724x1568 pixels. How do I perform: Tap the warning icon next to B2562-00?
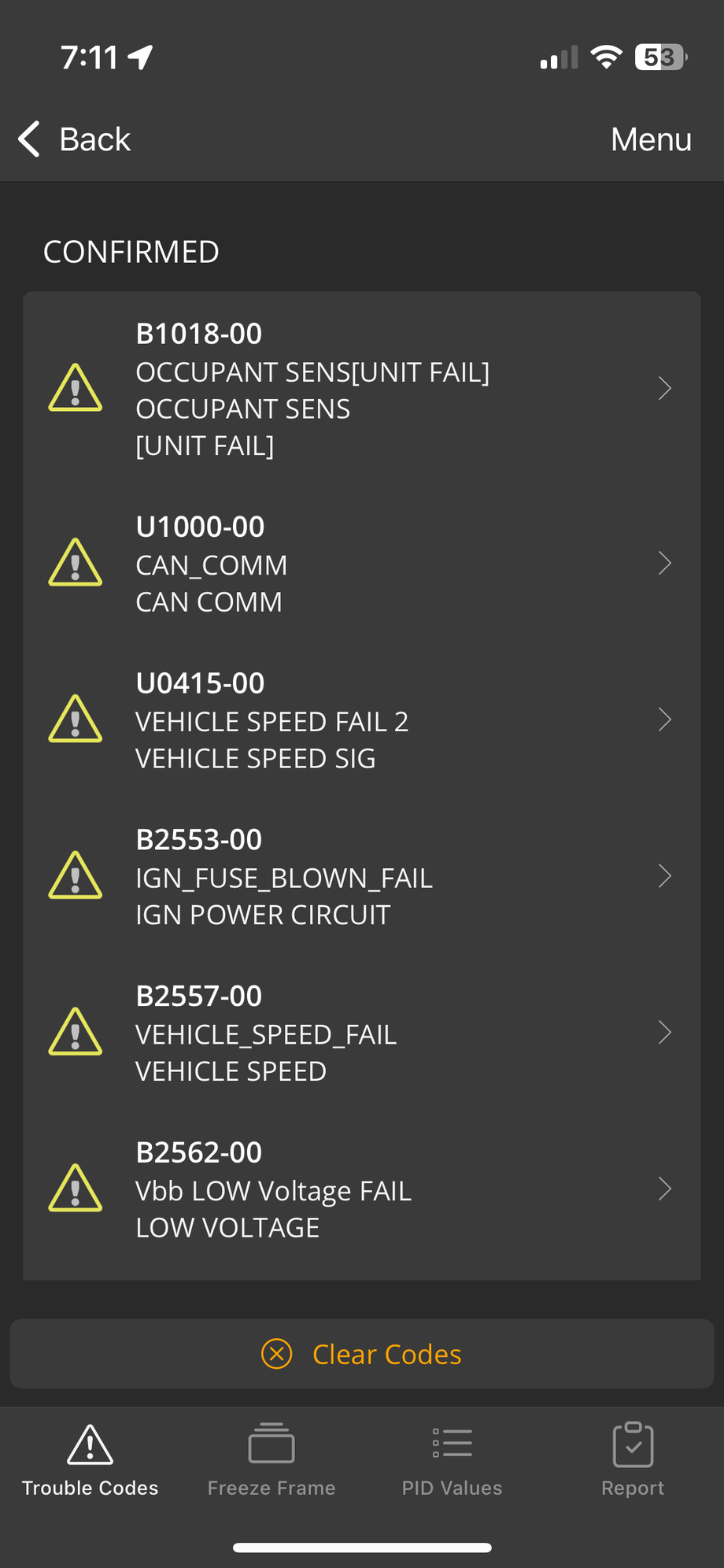[x=76, y=1189]
